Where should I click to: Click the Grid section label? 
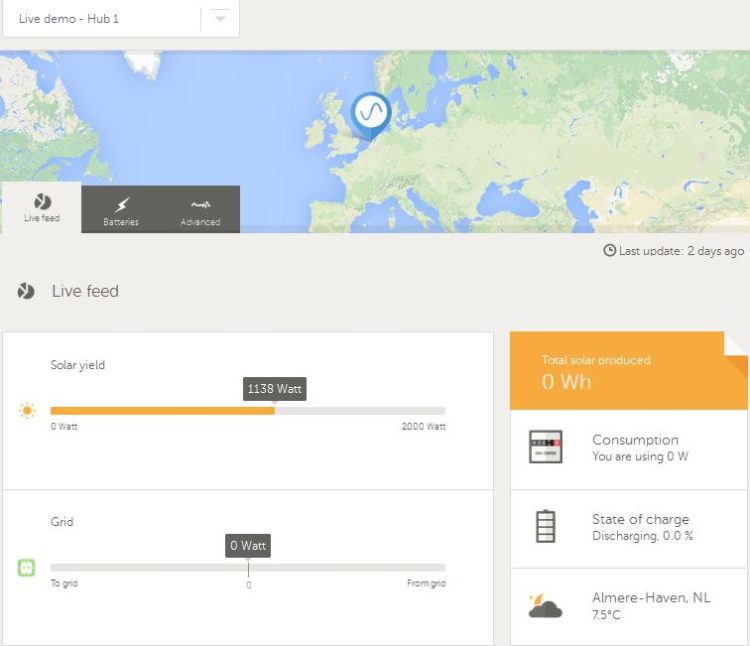pyautogui.click(x=62, y=522)
